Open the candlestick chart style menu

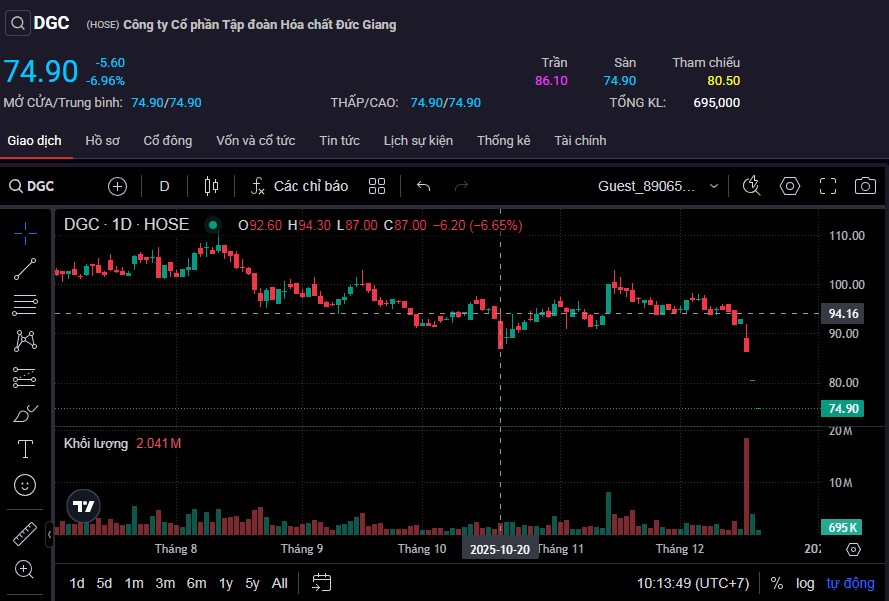pos(210,186)
